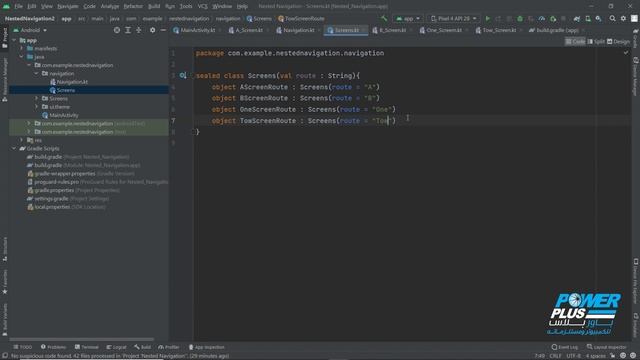Click the green Debug bug icon
This screenshot has width=640, height=360.
[520, 19]
